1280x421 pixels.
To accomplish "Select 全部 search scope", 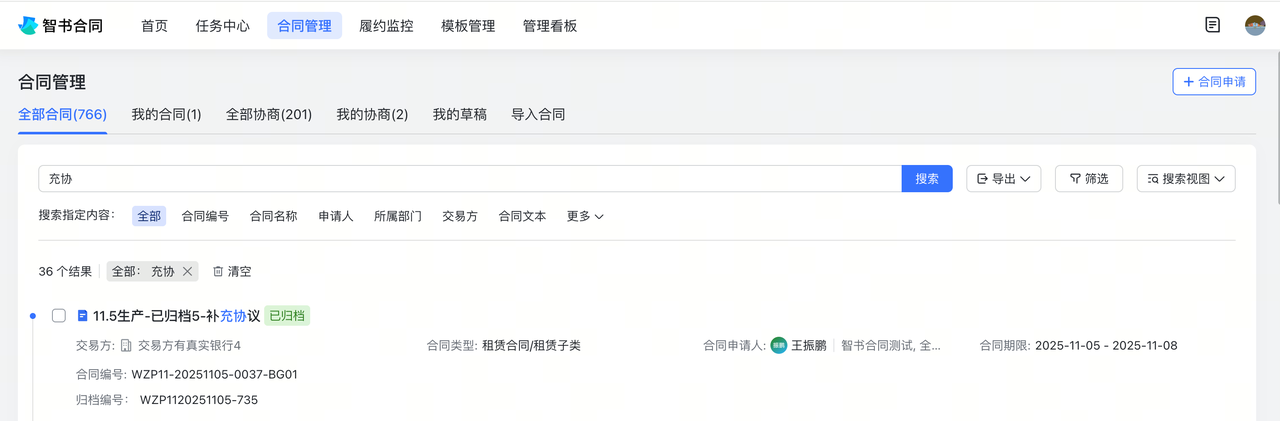I will click(149, 216).
